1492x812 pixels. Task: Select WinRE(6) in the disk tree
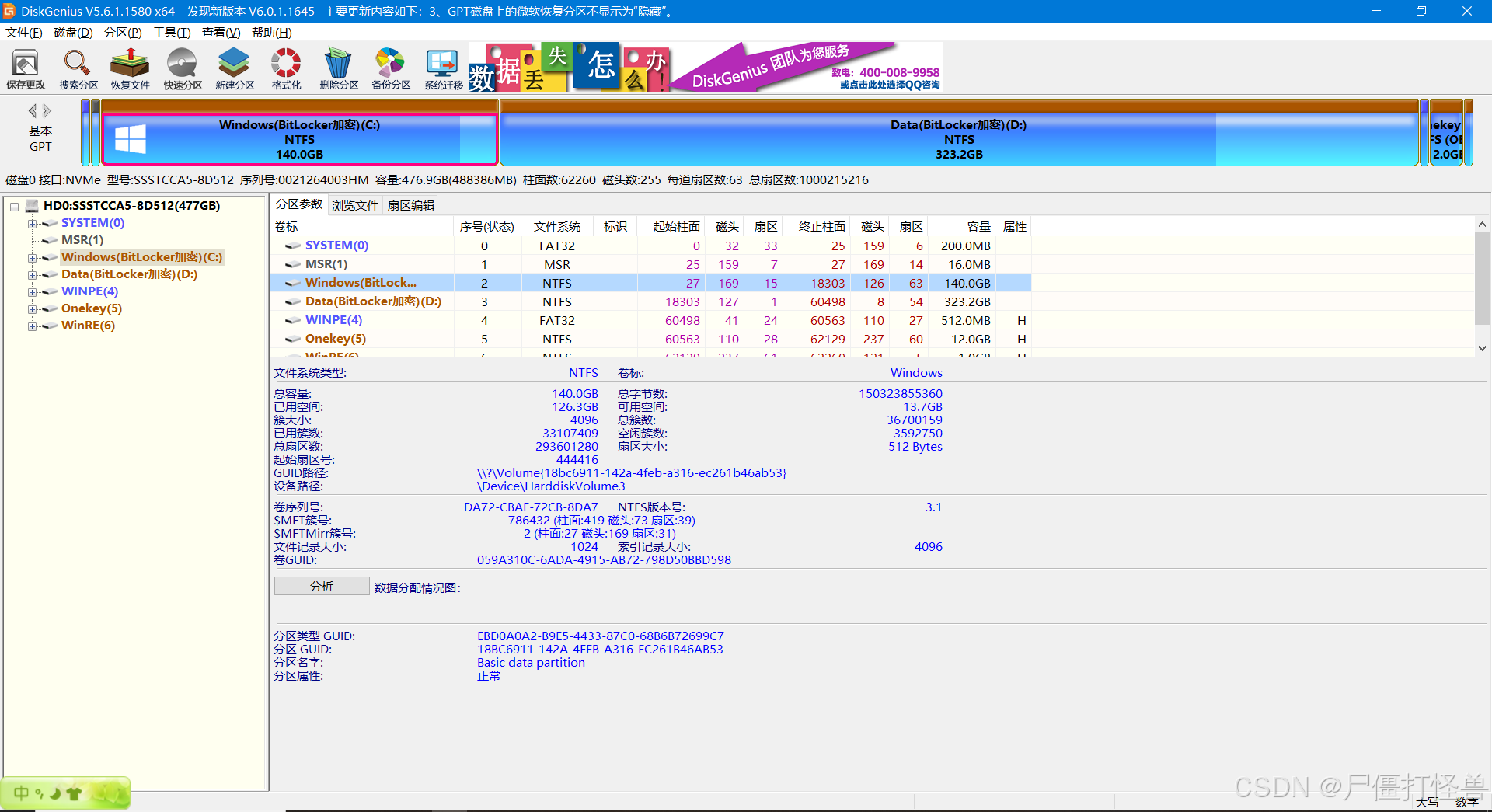click(x=88, y=326)
